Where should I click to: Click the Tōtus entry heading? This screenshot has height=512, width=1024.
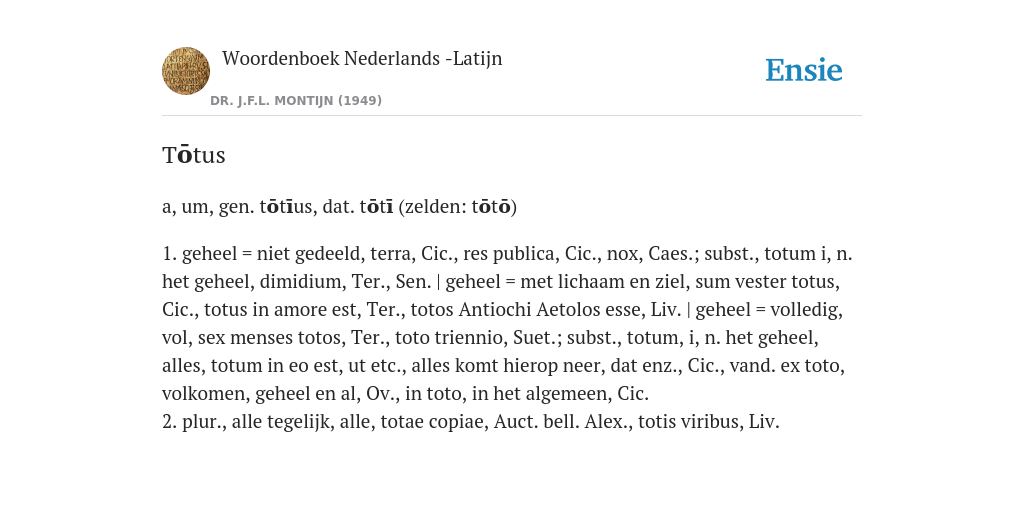pyautogui.click(x=194, y=155)
